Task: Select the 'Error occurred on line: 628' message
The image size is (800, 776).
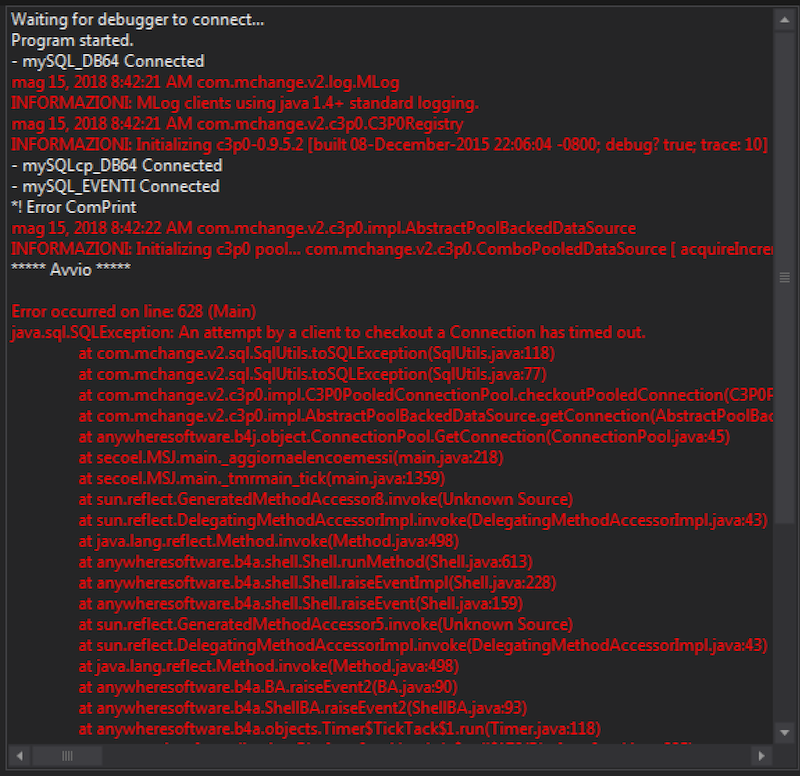Action: [130, 311]
